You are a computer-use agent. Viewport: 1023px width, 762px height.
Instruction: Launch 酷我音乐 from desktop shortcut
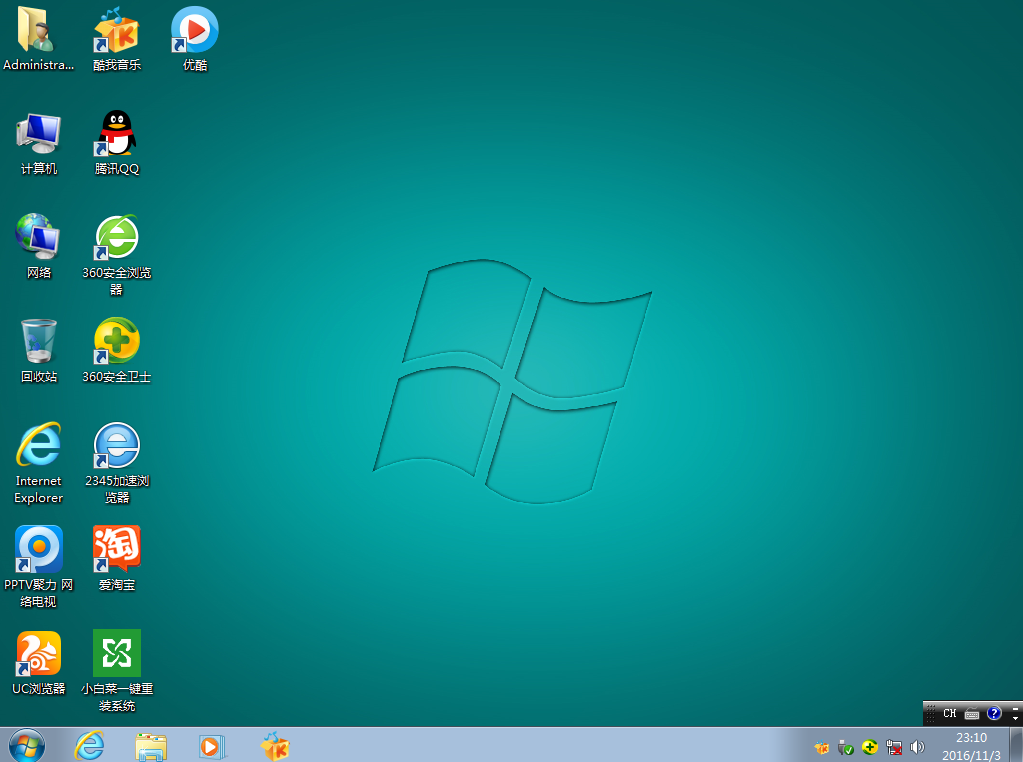coord(116,38)
